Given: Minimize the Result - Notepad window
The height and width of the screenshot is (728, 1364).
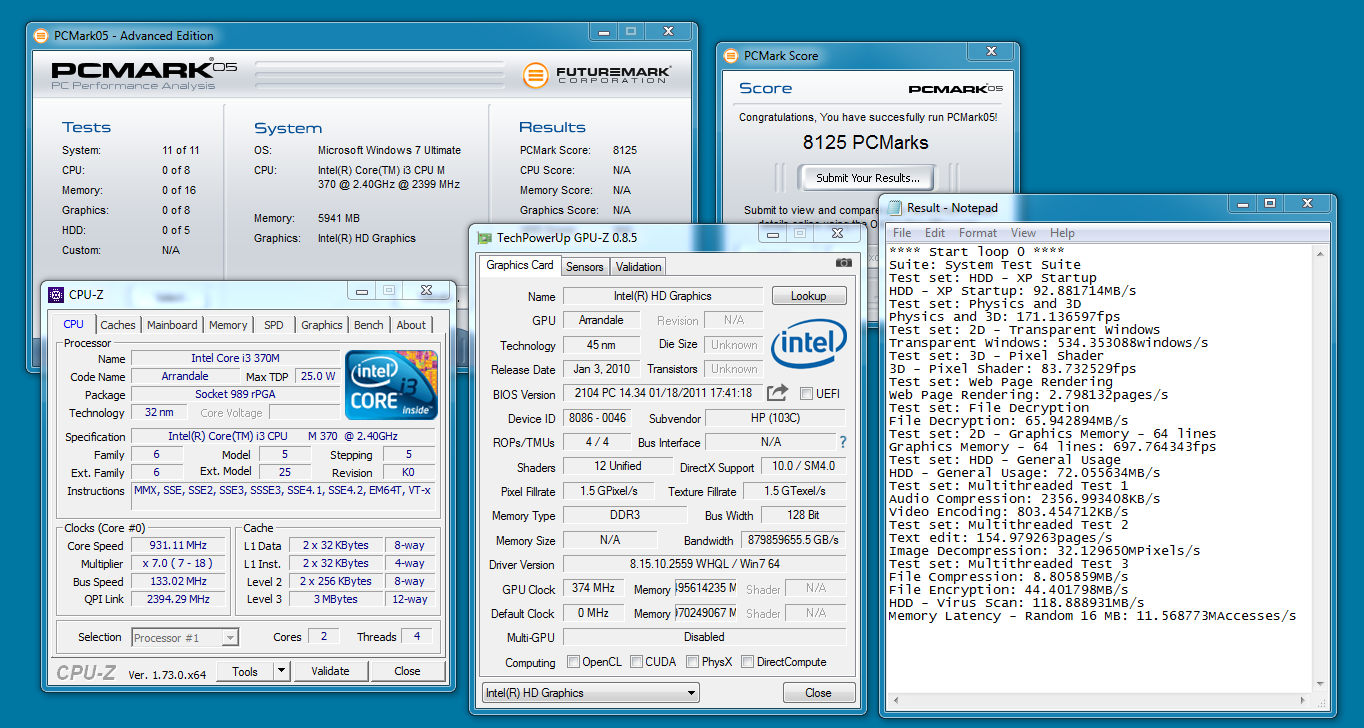Looking at the screenshot, I should point(1241,203).
